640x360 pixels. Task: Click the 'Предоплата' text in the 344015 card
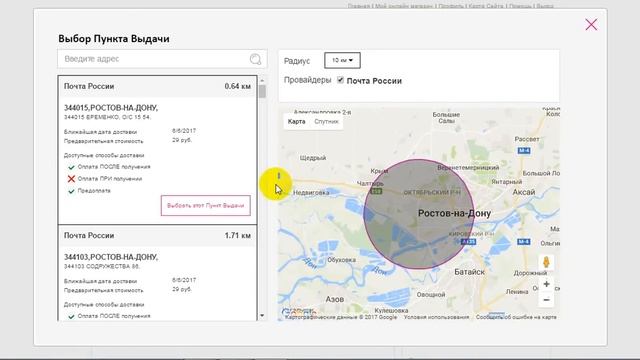pos(94,191)
